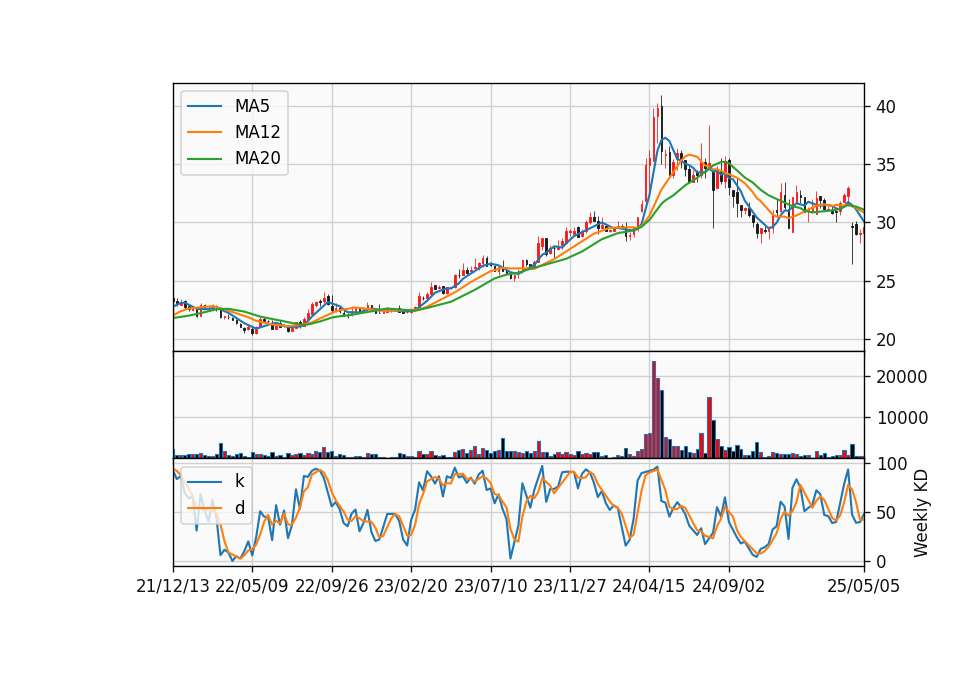Image resolution: width=960 pixels, height=690 pixels.
Task: Click the 23/02/20 date axis label
Action: click(411, 586)
